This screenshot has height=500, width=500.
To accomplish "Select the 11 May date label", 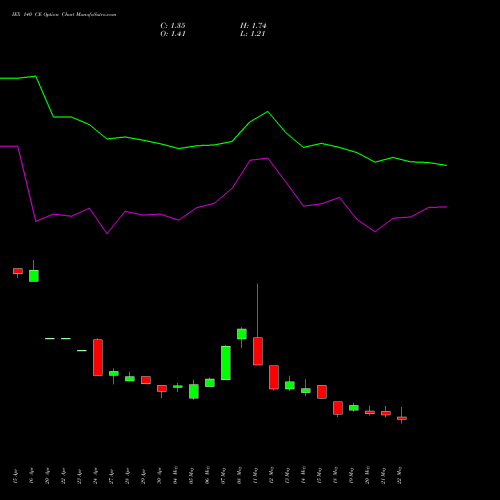I will pos(255,475).
